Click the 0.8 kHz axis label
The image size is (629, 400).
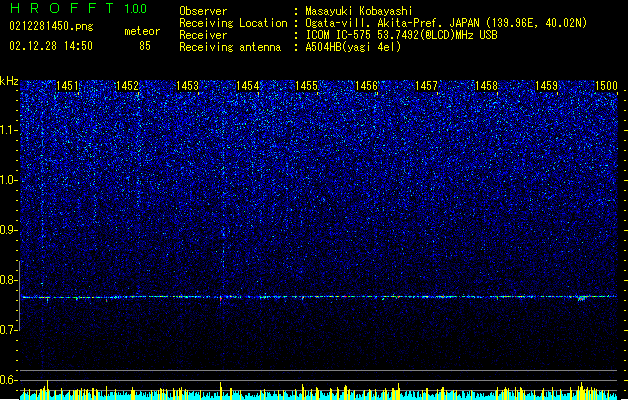tap(8, 280)
